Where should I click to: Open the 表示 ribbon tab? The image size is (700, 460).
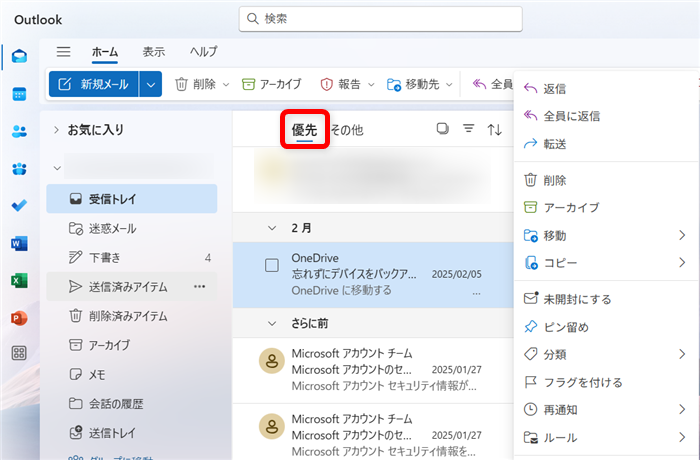[x=153, y=52]
